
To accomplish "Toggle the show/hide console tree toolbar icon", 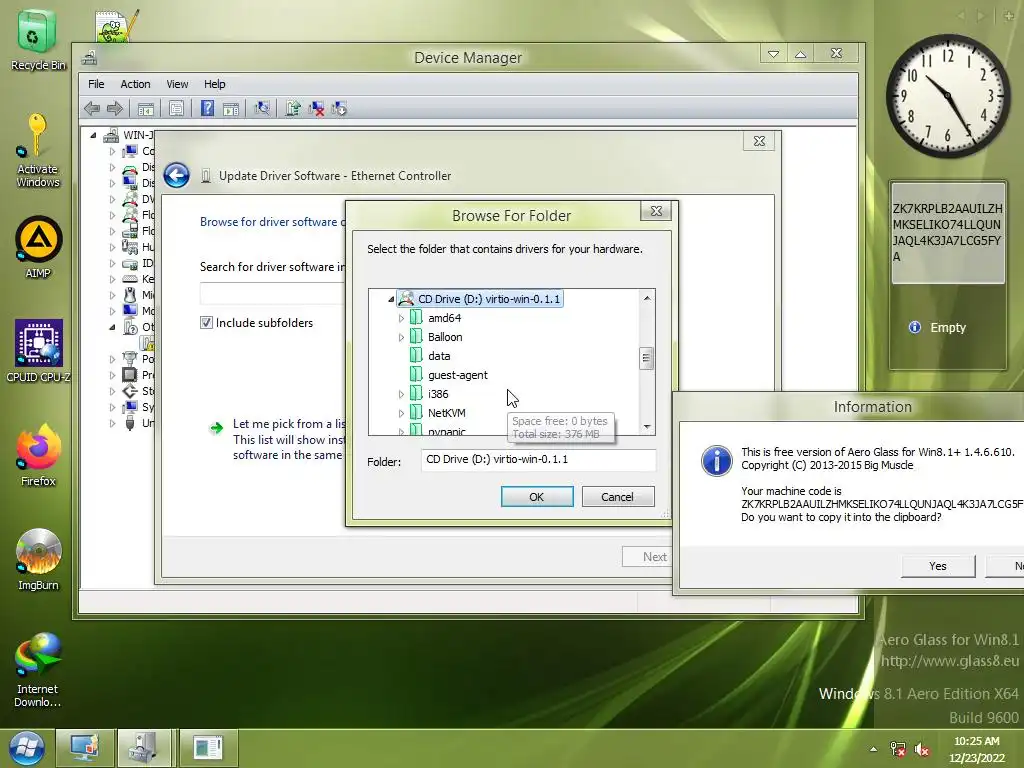I will 146,108.
